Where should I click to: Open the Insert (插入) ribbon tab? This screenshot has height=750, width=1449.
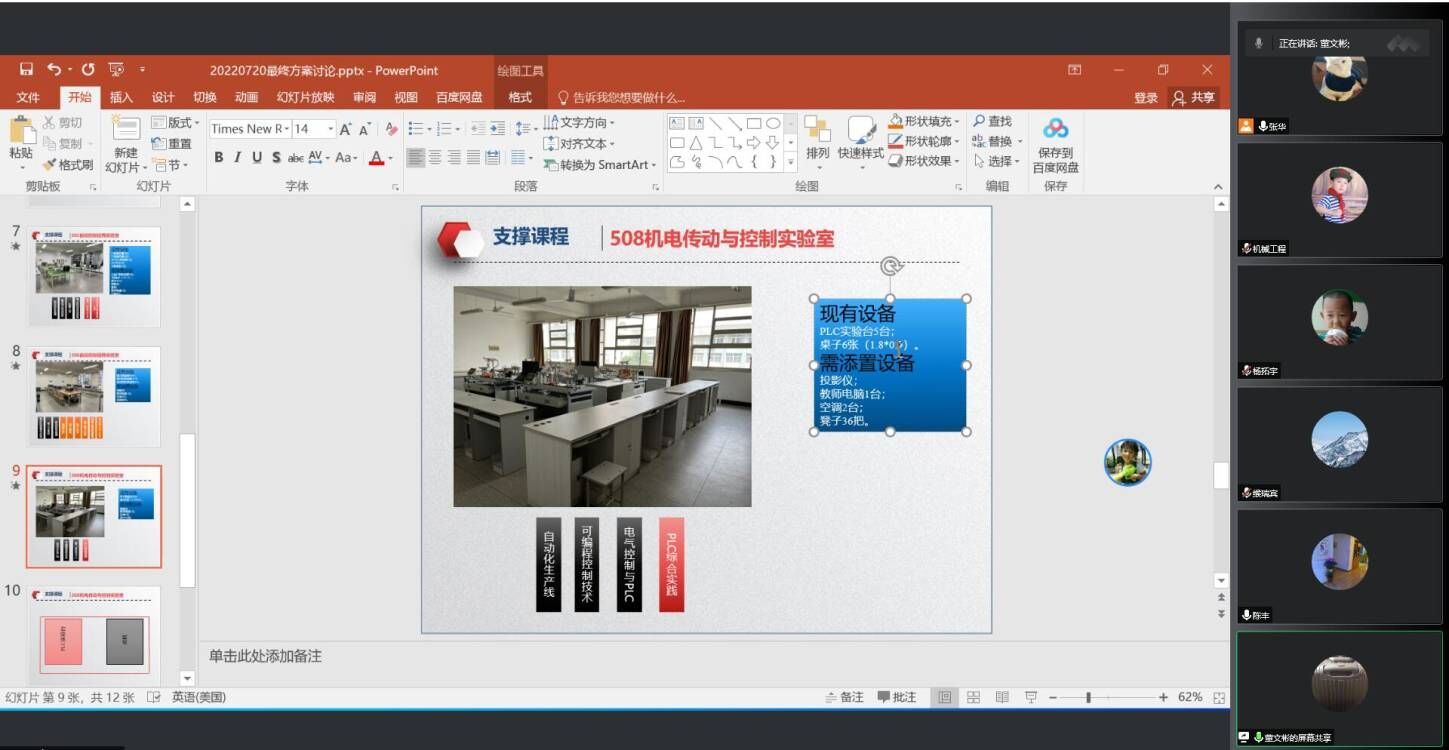click(x=121, y=97)
